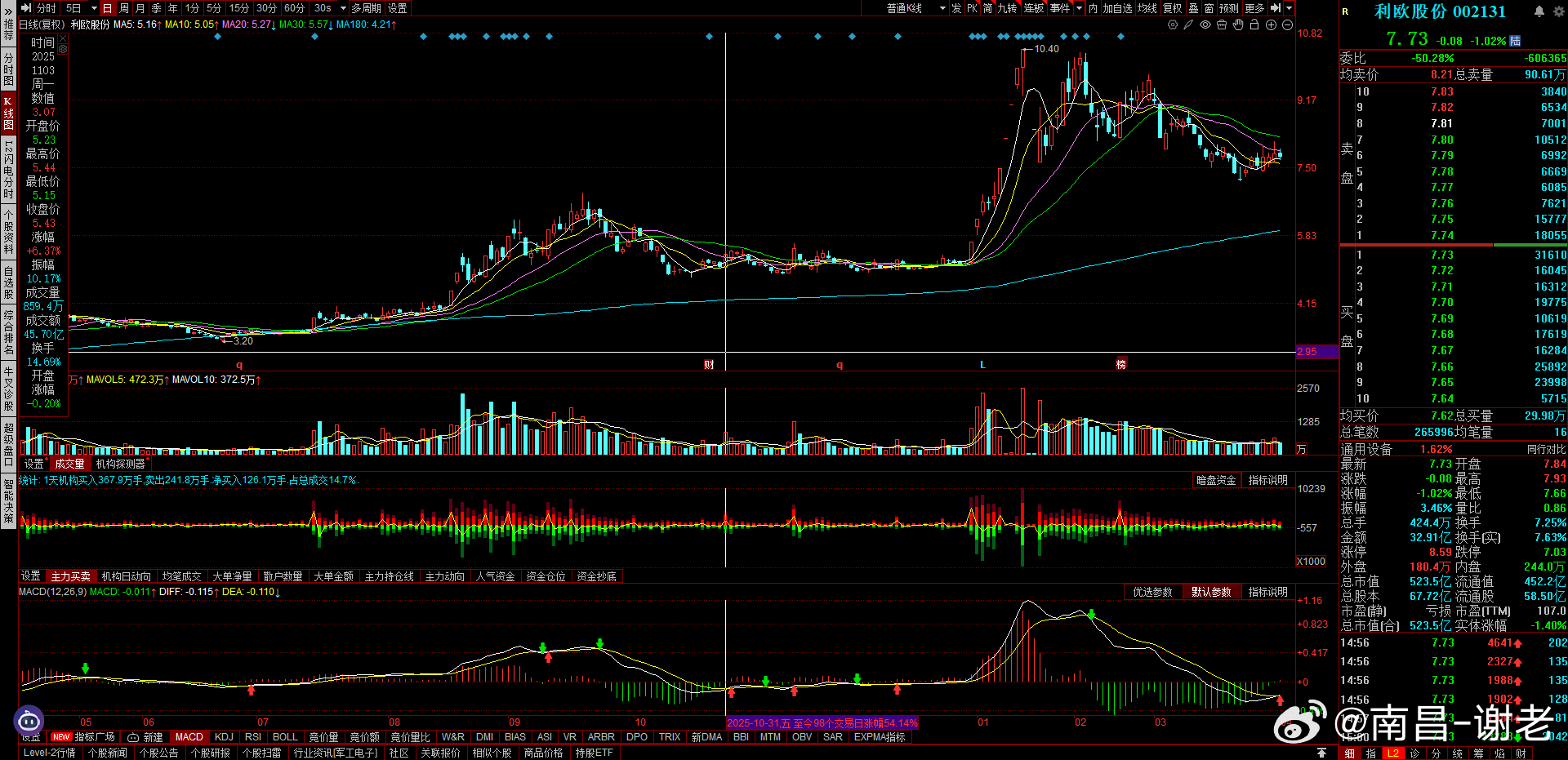
Task: Click the 内 toolbar item
Action: click(x=1093, y=8)
